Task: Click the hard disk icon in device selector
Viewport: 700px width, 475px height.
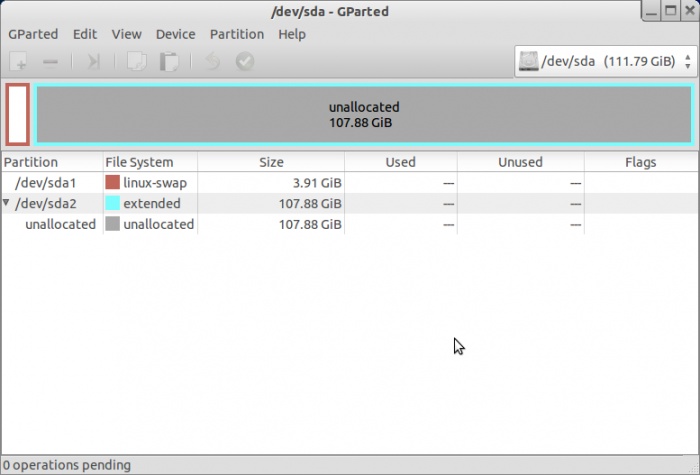Action: click(528, 61)
